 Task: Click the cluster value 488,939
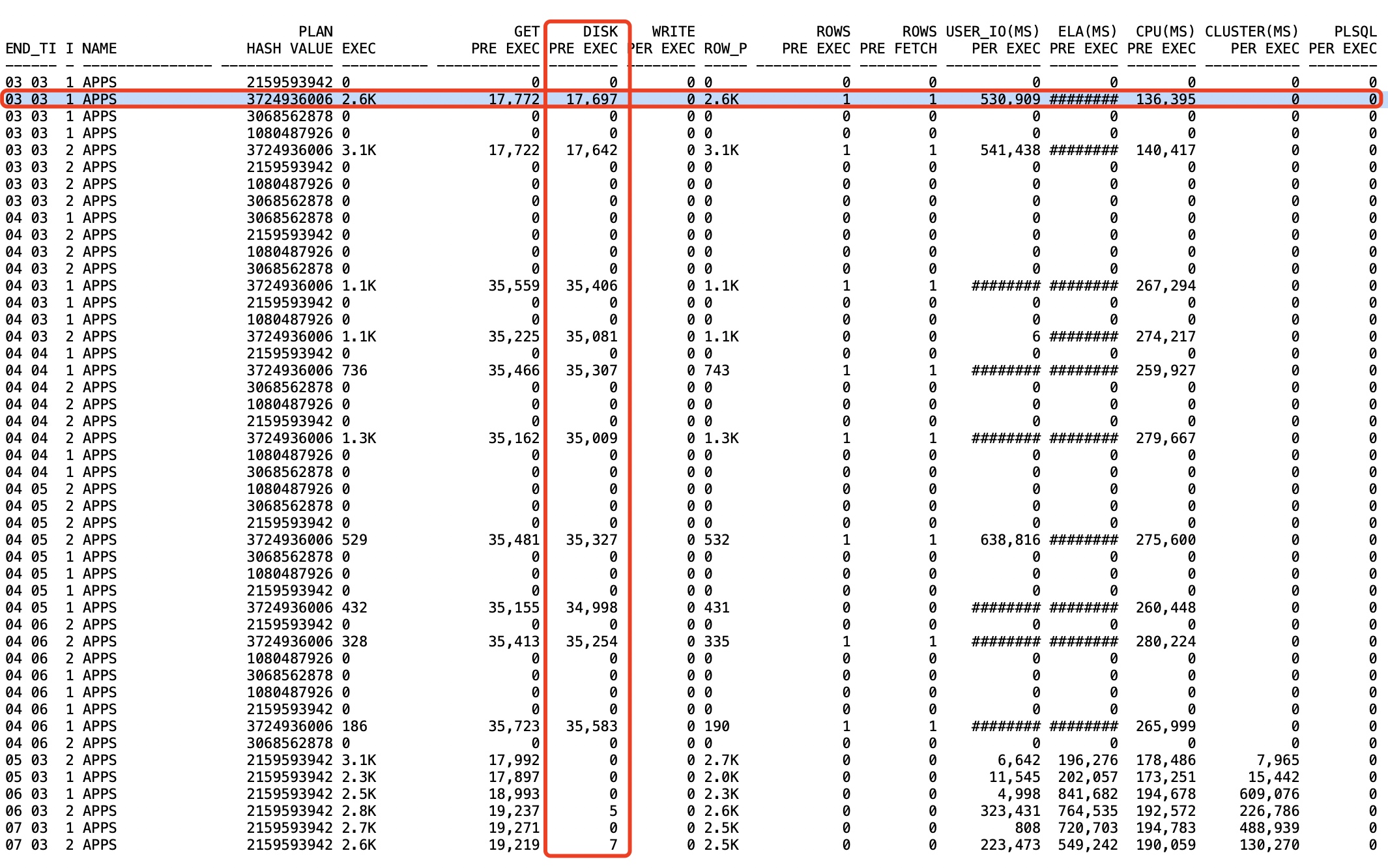pos(1269,828)
